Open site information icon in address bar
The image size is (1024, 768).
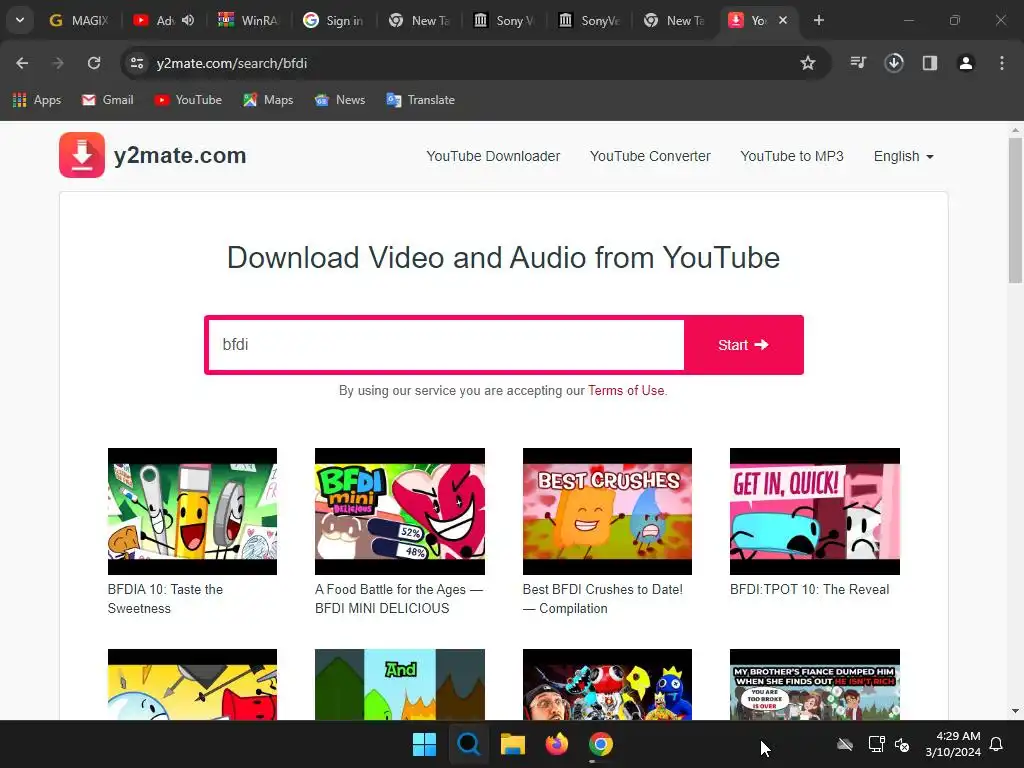click(136, 63)
